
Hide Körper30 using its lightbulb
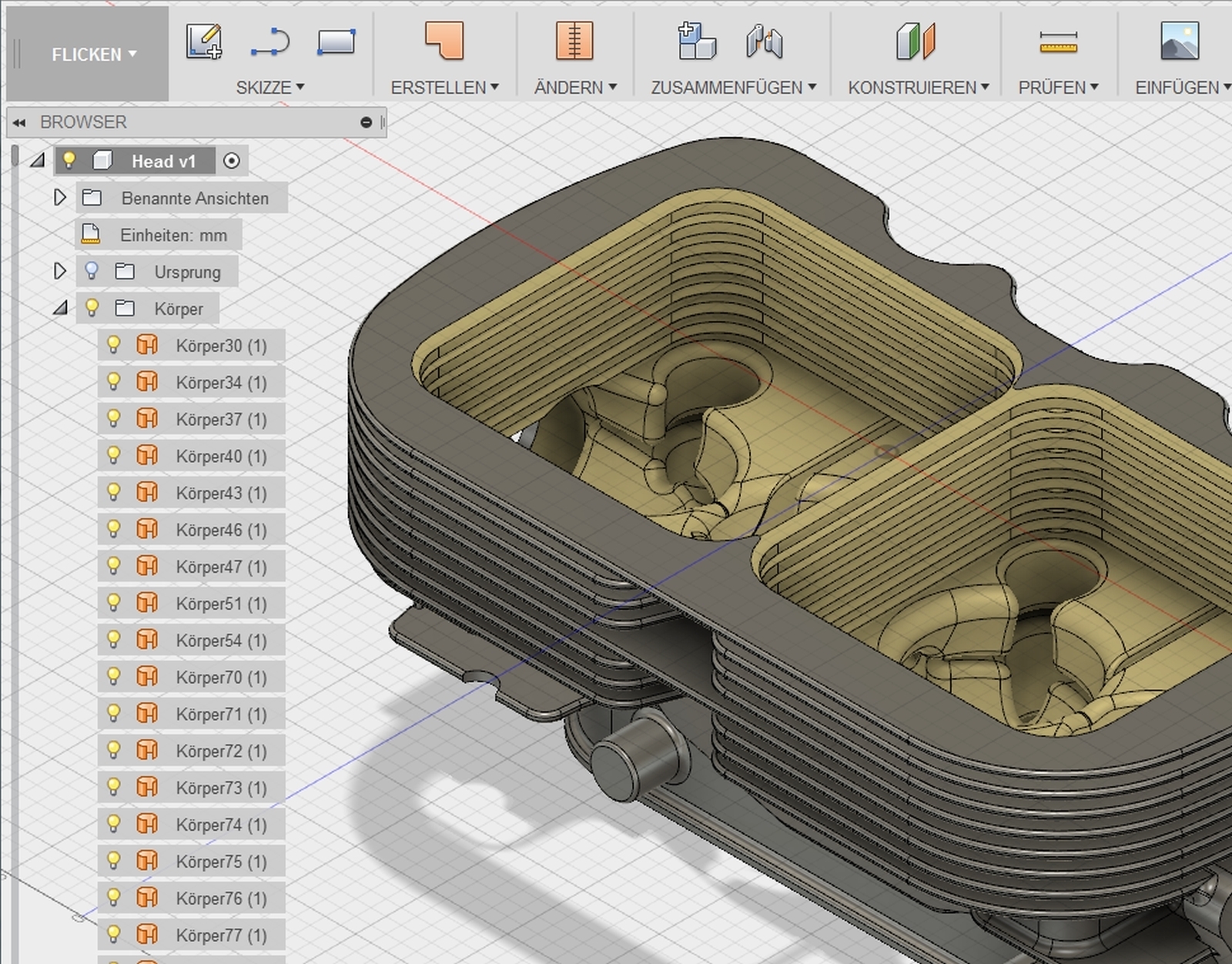click(x=114, y=345)
